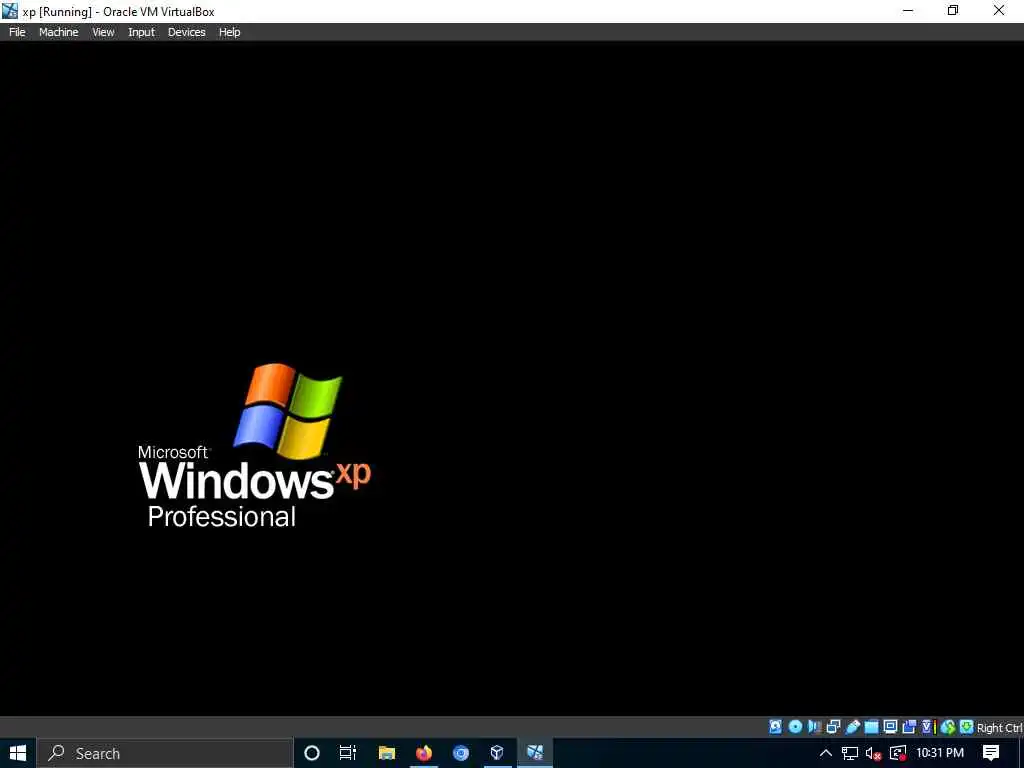Switch to VirtualBox Manager on the taskbar
The width and height of the screenshot is (1024, 768).
497,753
